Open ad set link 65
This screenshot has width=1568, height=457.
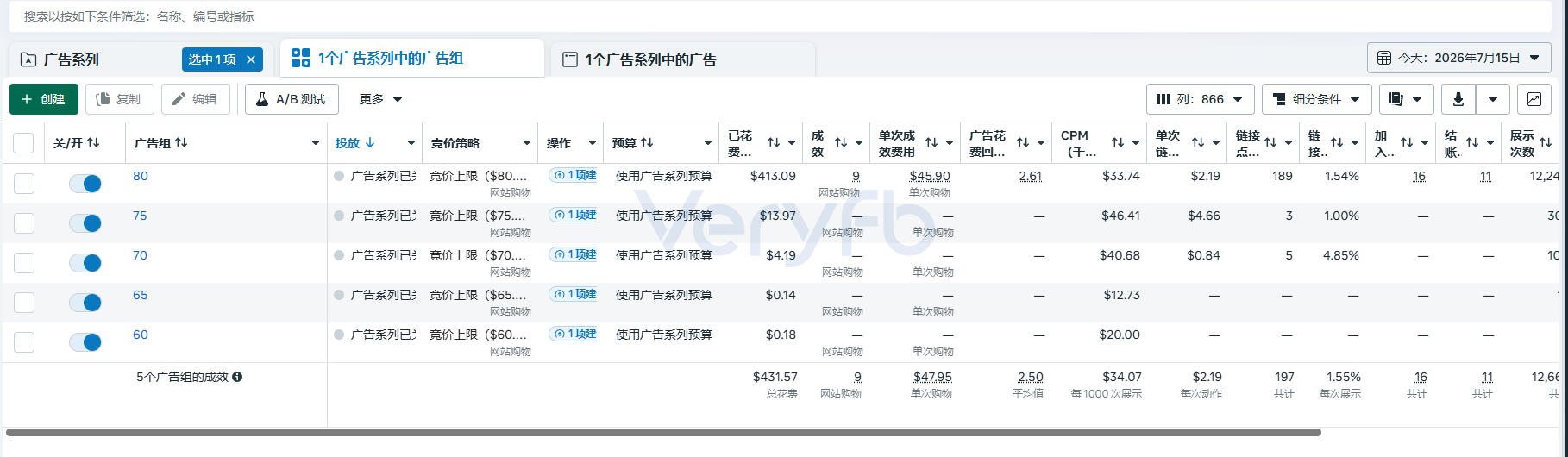tap(141, 295)
